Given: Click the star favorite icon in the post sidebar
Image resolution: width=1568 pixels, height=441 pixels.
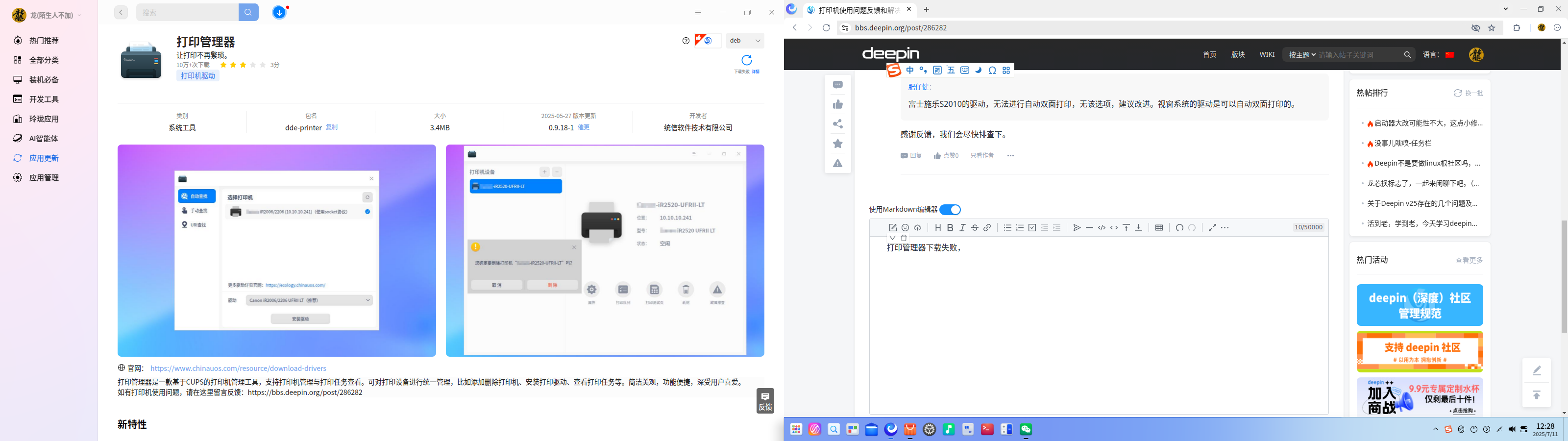Looking at the screenshot, I should (x=838, y=144).
